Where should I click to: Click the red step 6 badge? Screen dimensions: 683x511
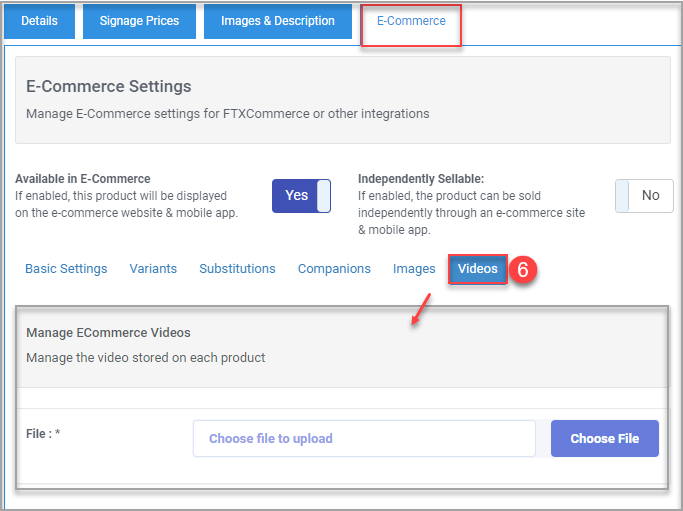point(523,269)
